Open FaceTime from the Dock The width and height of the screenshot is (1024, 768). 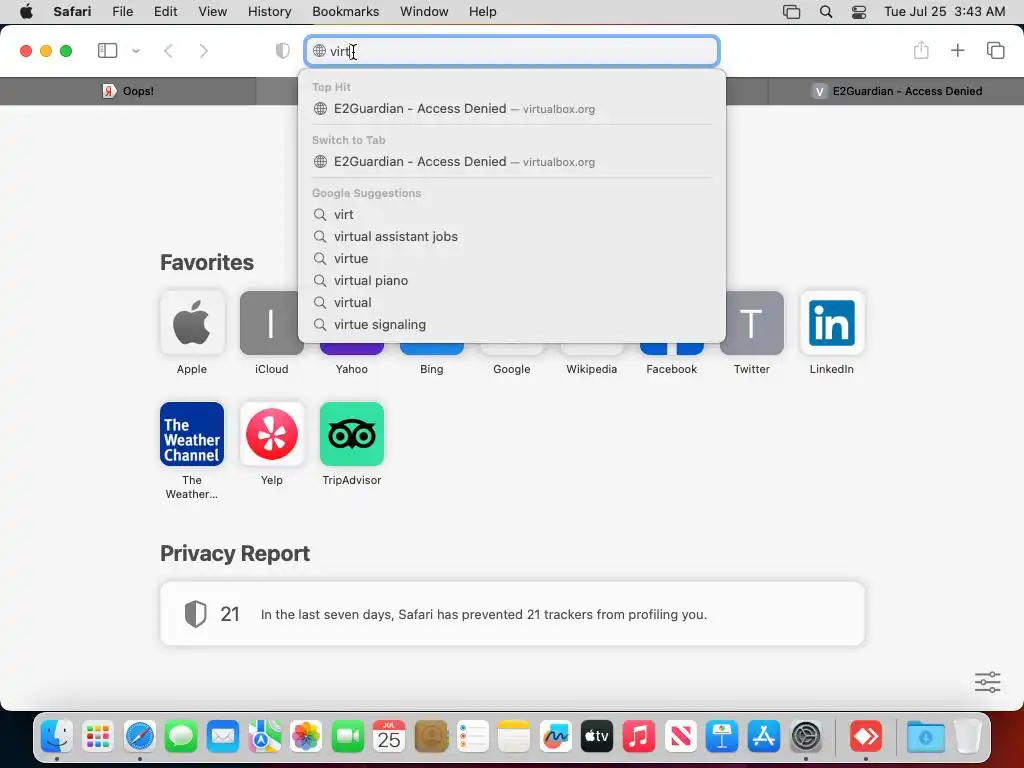click(347, 737)
